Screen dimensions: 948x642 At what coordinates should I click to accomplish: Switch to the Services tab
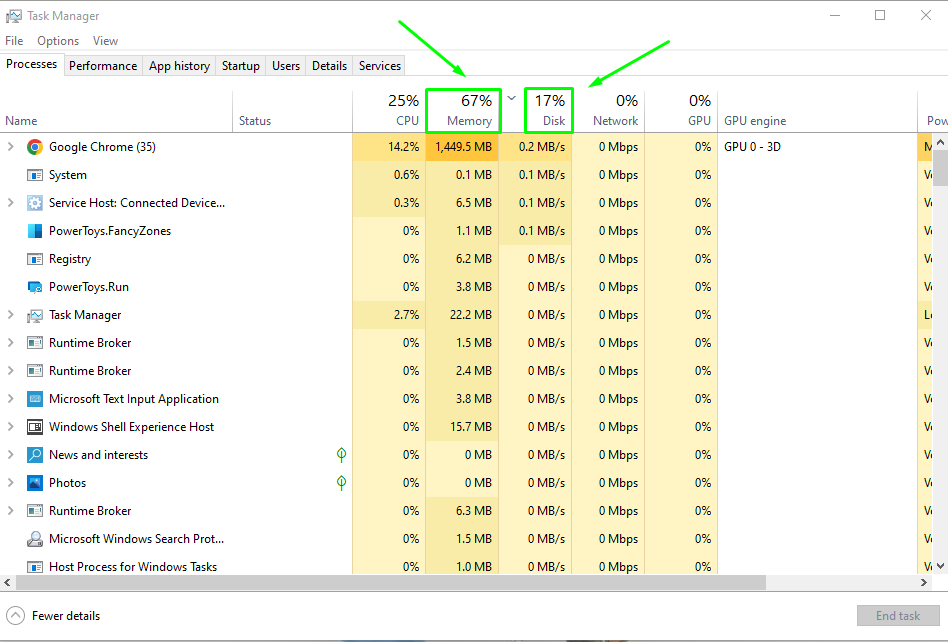(x=380, y=66)
